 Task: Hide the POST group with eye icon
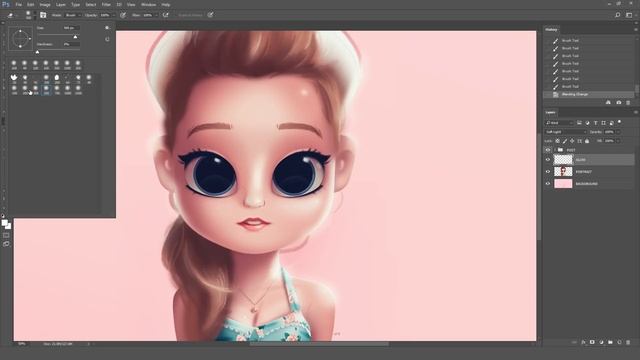(548, 150)
